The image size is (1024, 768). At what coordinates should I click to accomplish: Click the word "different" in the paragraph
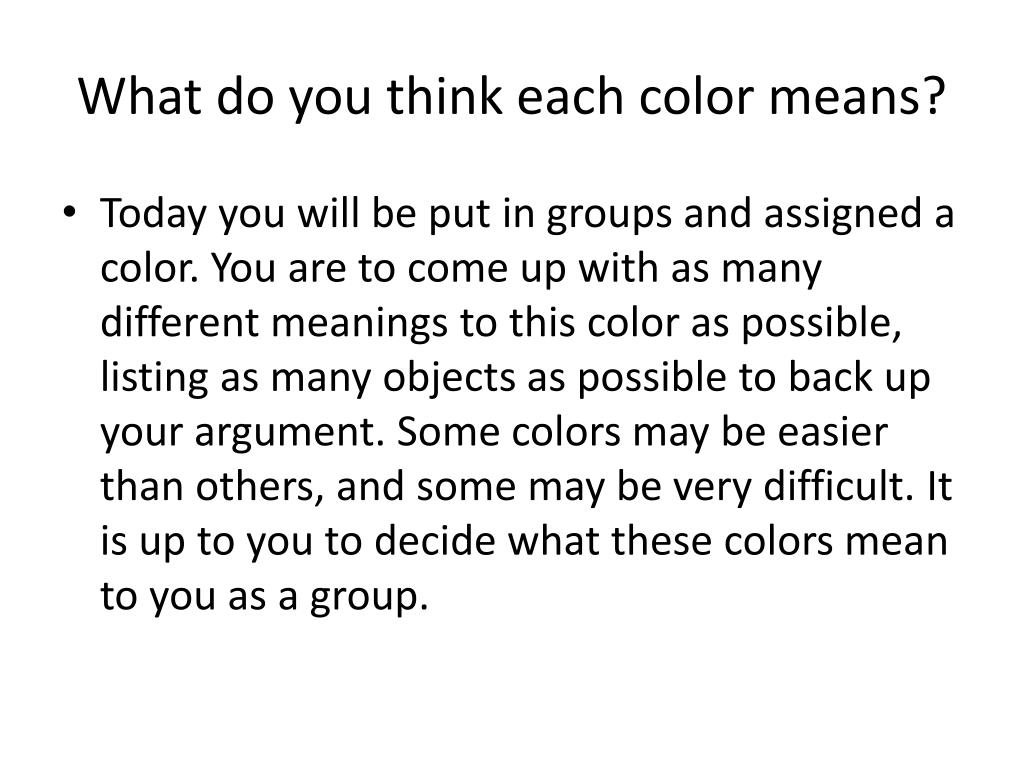(x=179, y=323)
